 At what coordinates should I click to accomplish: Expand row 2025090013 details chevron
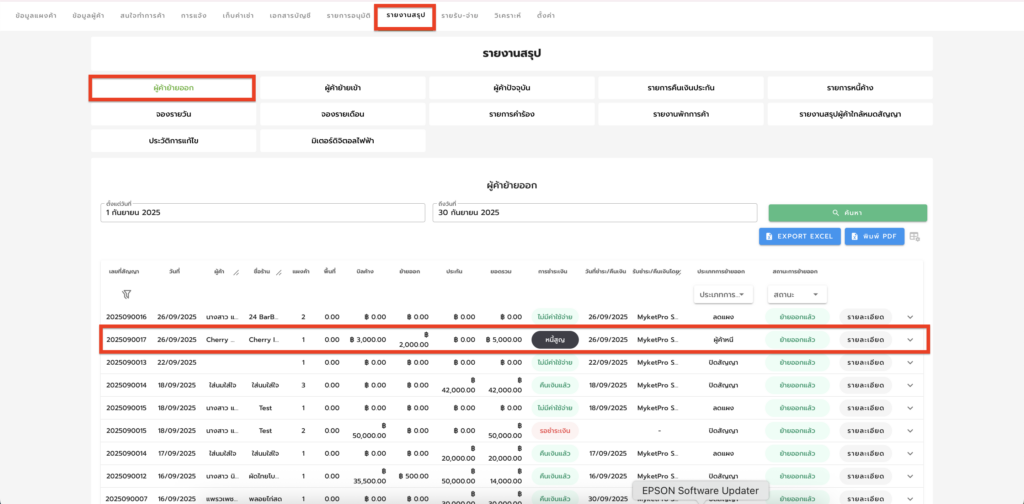(910, 362)
